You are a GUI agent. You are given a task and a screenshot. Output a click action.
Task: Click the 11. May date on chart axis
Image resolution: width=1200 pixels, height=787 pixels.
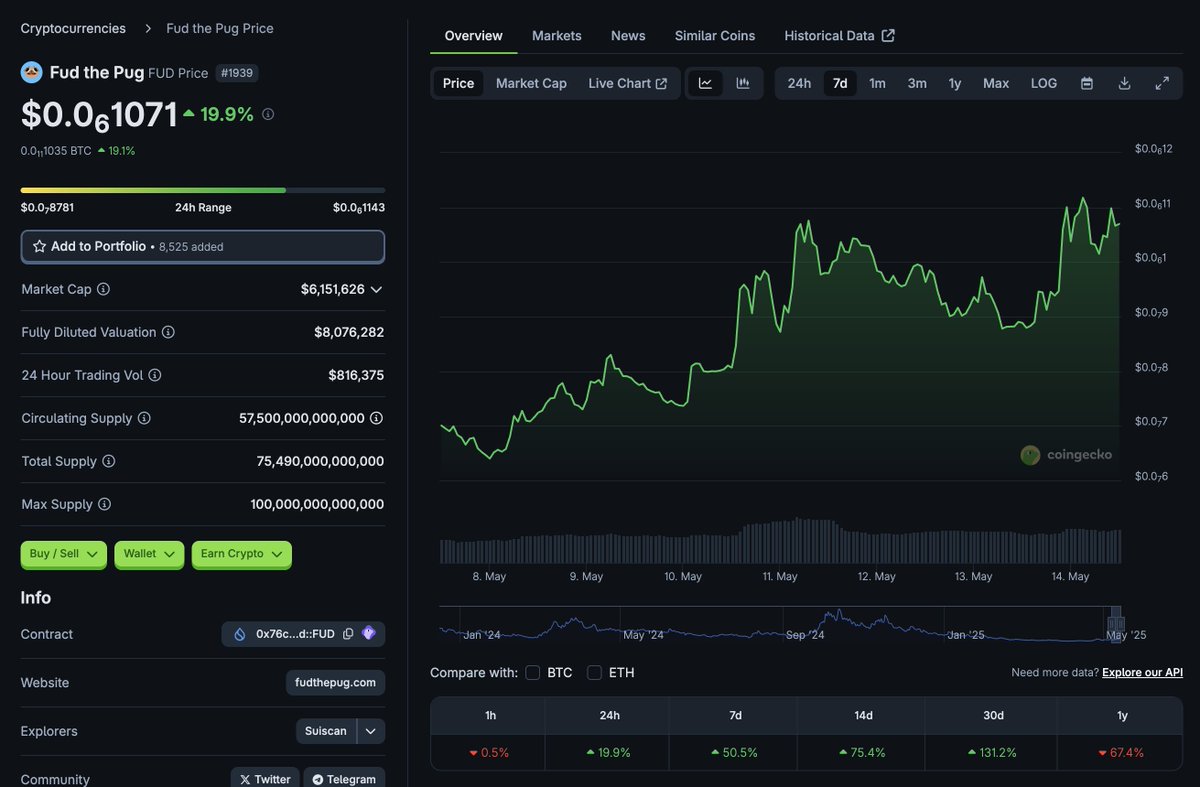point(779,577)
